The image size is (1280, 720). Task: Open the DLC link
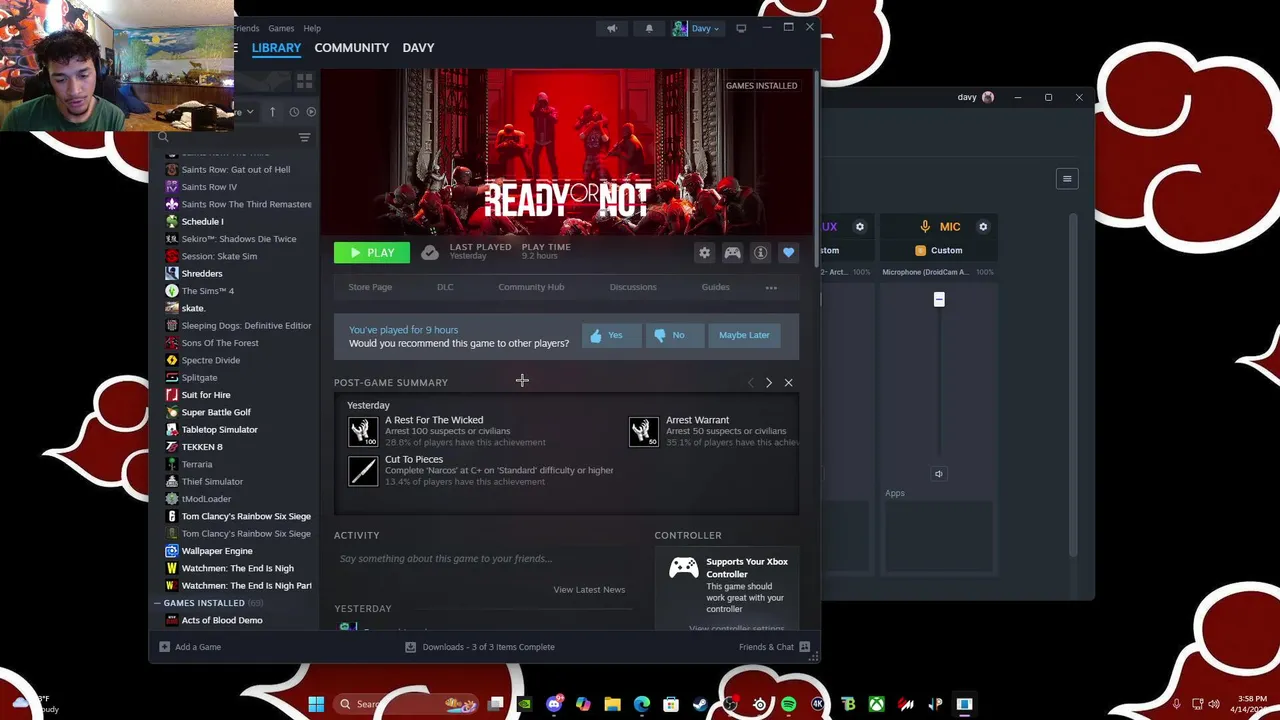tap(445, 287)
